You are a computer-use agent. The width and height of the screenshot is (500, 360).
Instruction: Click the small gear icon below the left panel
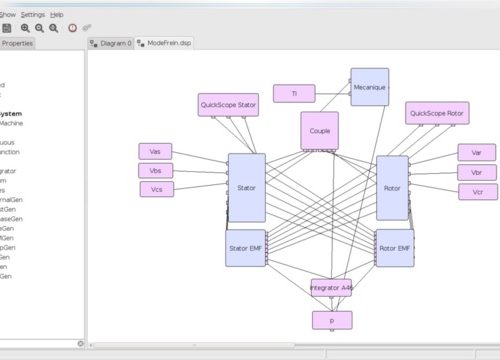coord(80,343)
